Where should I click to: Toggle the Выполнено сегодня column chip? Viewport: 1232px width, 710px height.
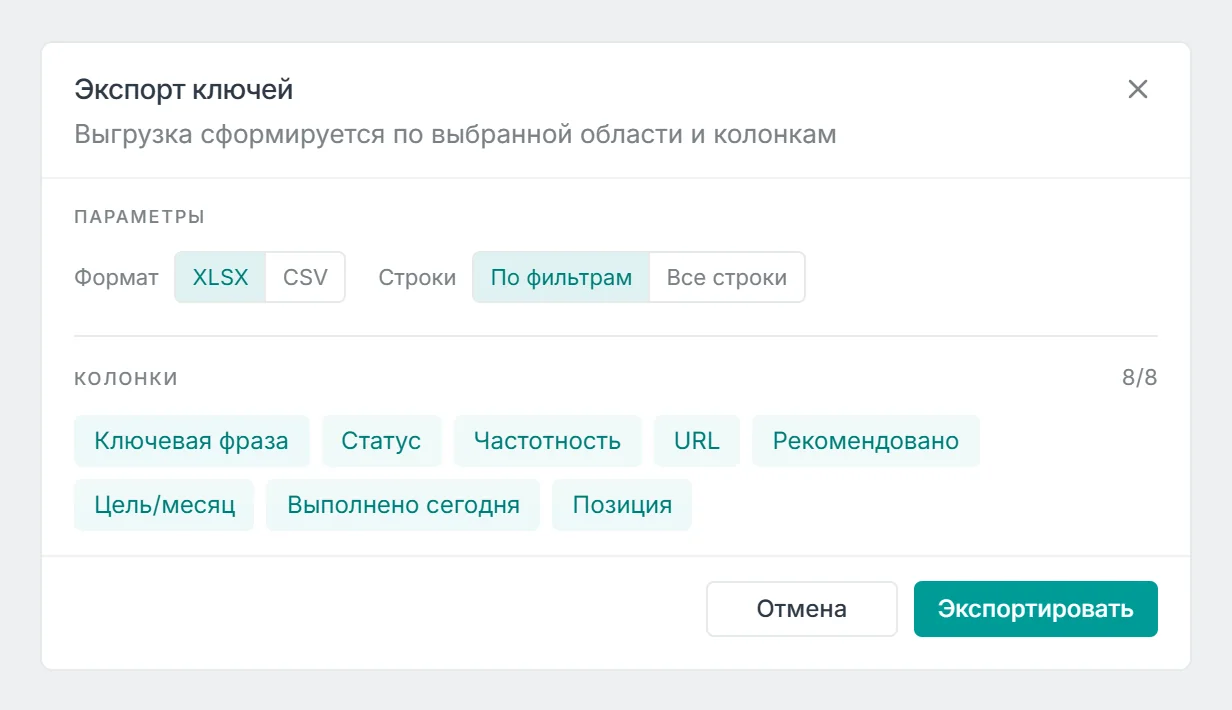[403, 505]
